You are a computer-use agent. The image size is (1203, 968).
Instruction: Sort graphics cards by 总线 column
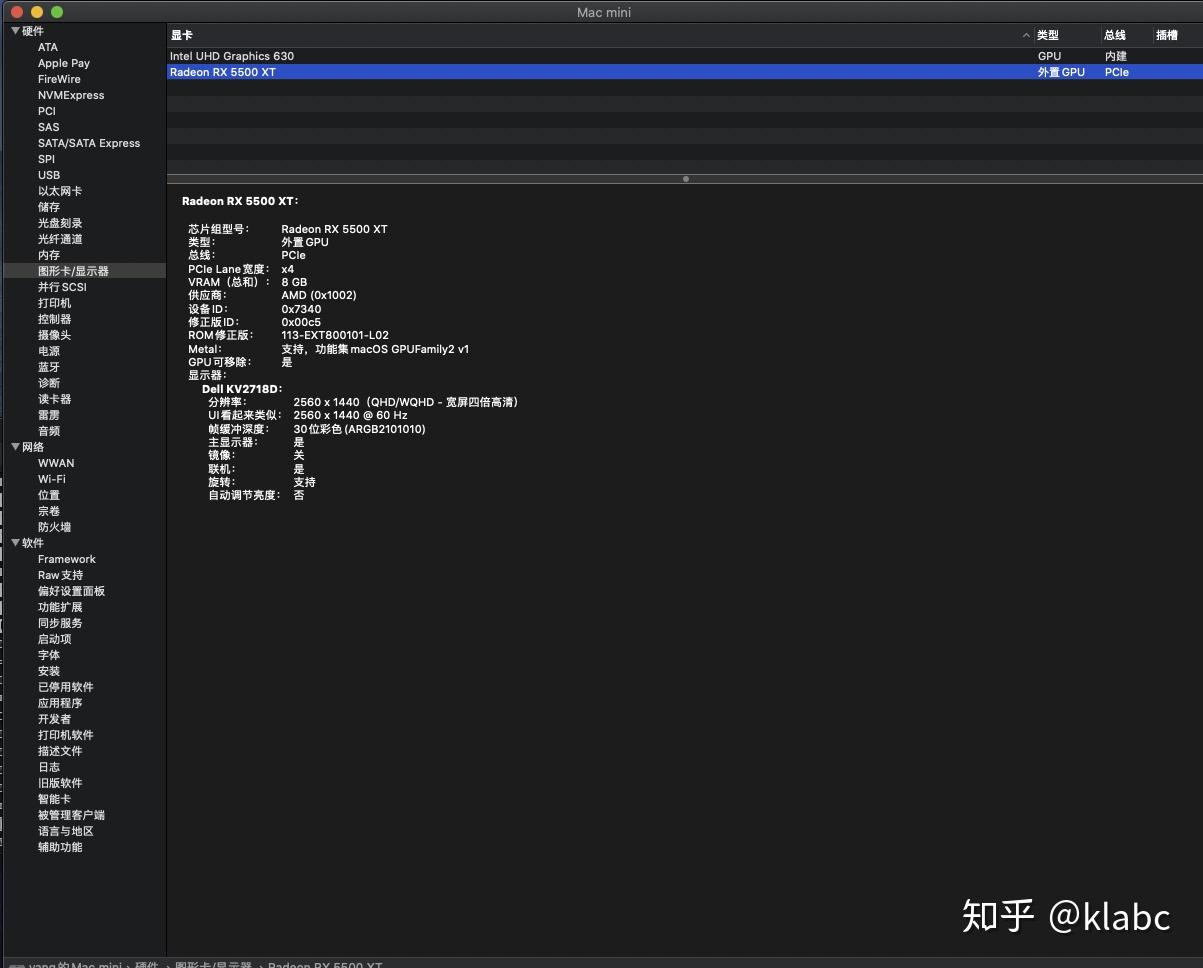click(1114, 34)
